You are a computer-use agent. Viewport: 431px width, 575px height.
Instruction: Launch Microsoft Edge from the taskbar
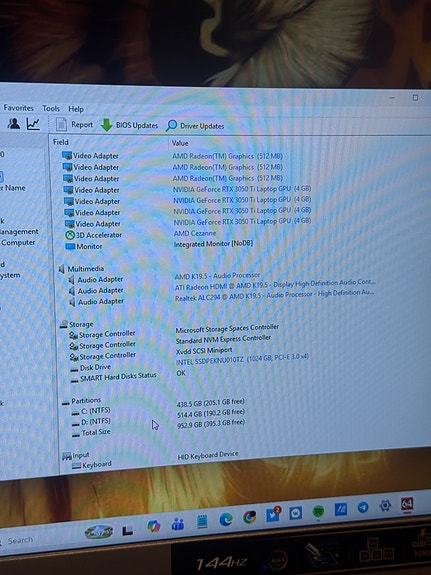pos(226,519)
